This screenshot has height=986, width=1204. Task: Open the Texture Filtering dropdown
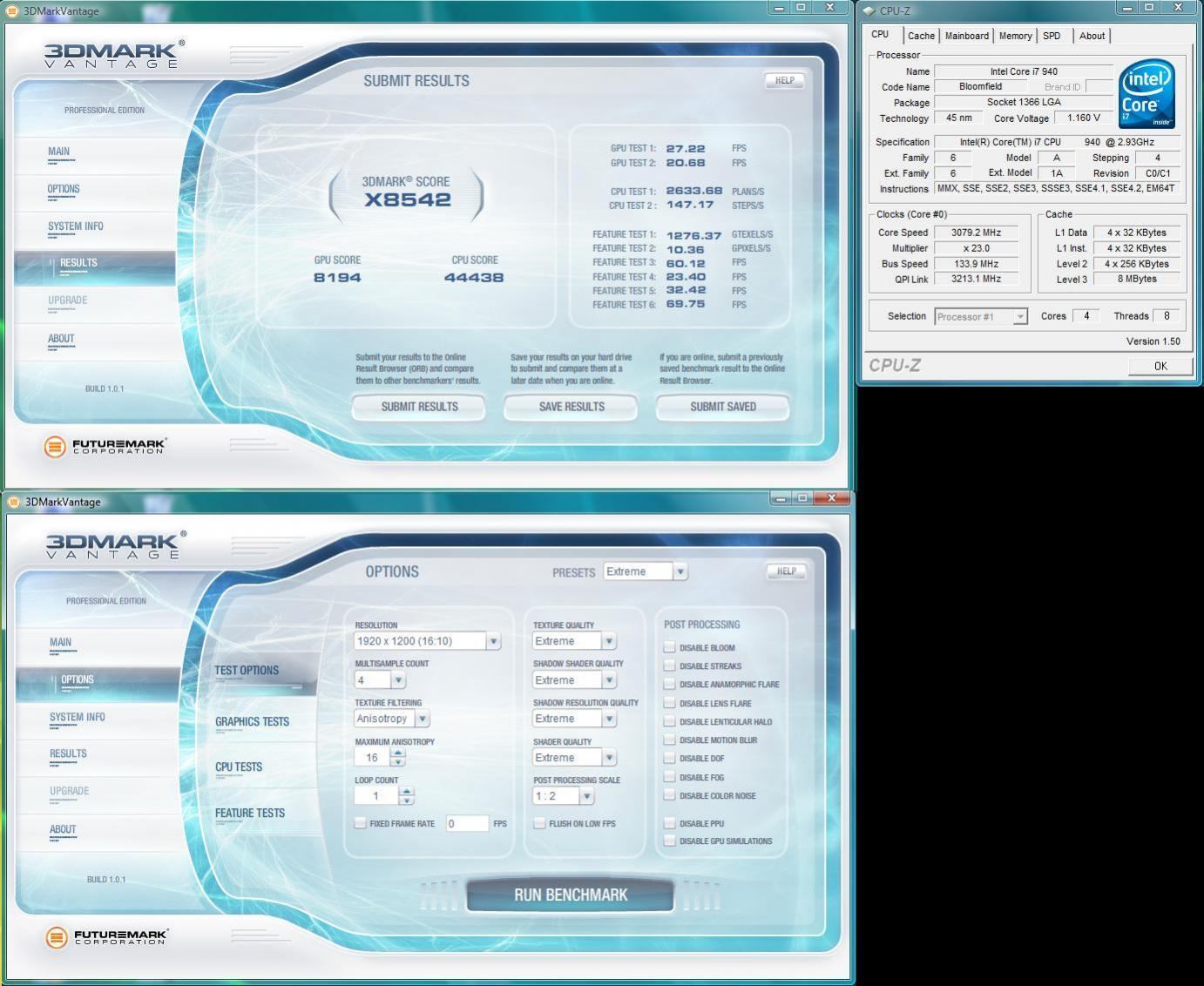[x=391, y=719]
